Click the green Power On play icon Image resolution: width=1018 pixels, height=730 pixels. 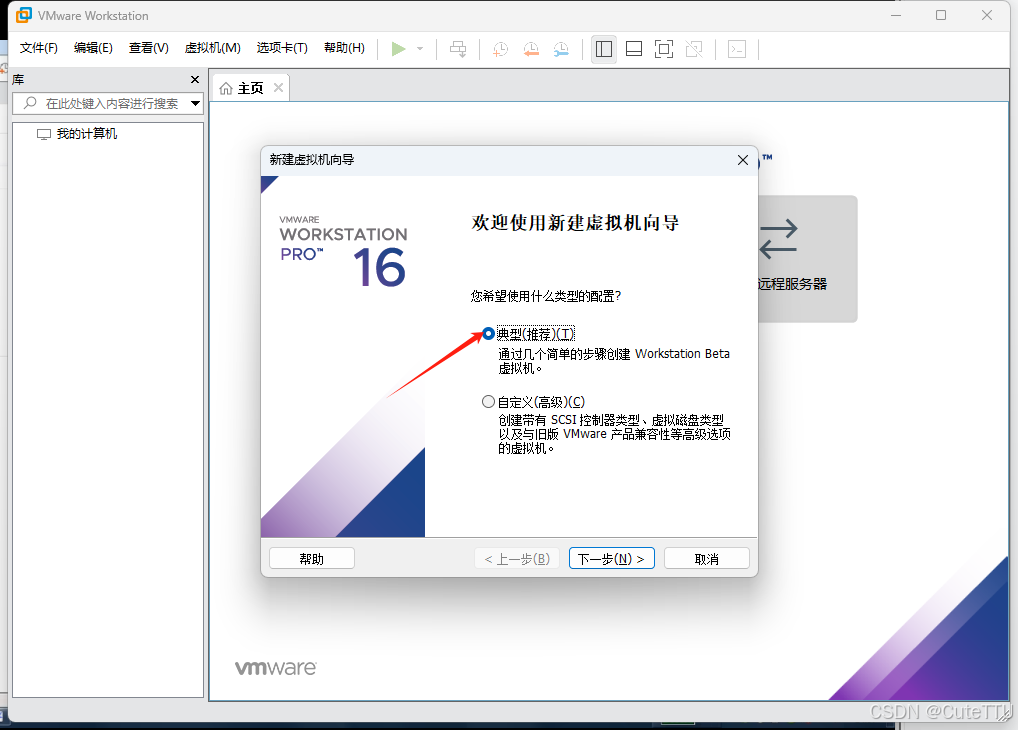(399, 49)
